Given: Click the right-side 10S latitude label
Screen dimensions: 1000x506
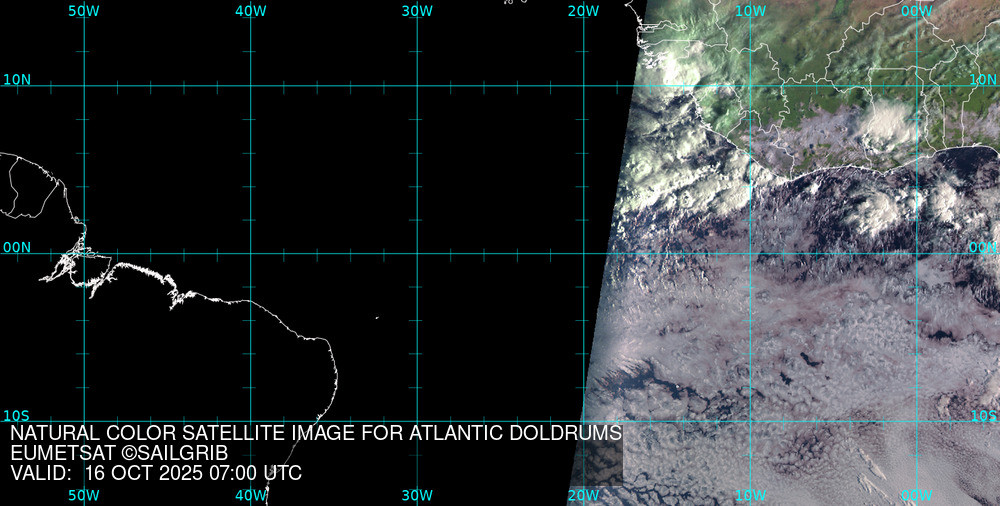Looking at the screenshot, I should coord(983,415).
